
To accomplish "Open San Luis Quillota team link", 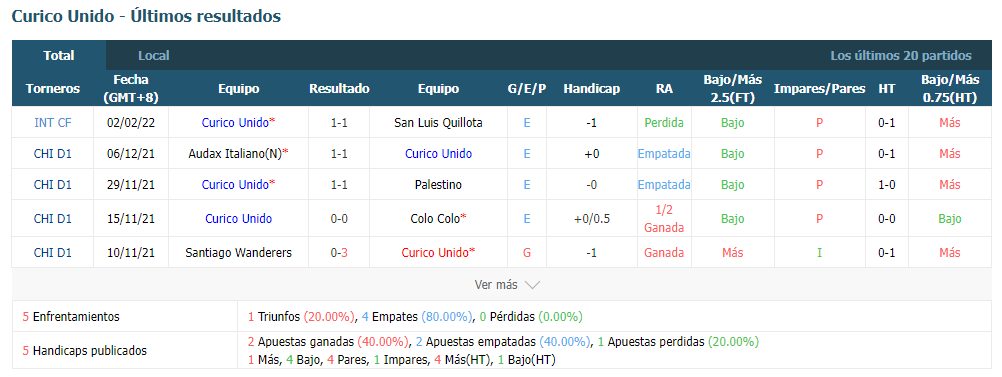I will point(438,123).
